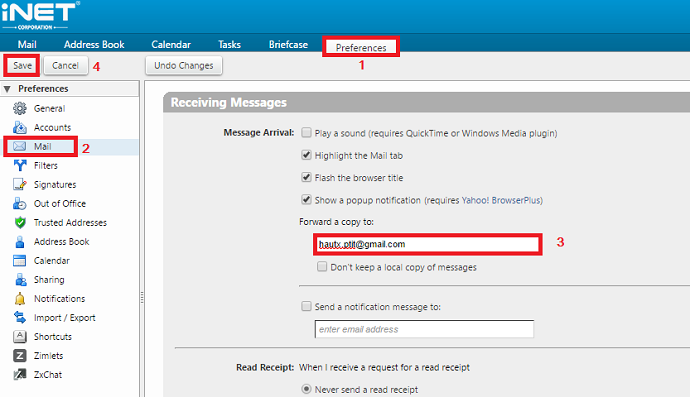The height and width of the screenshot is (397, 690).
Task: Click the Address Book person icon in sidebar
Action: click(x=20, y=242)
